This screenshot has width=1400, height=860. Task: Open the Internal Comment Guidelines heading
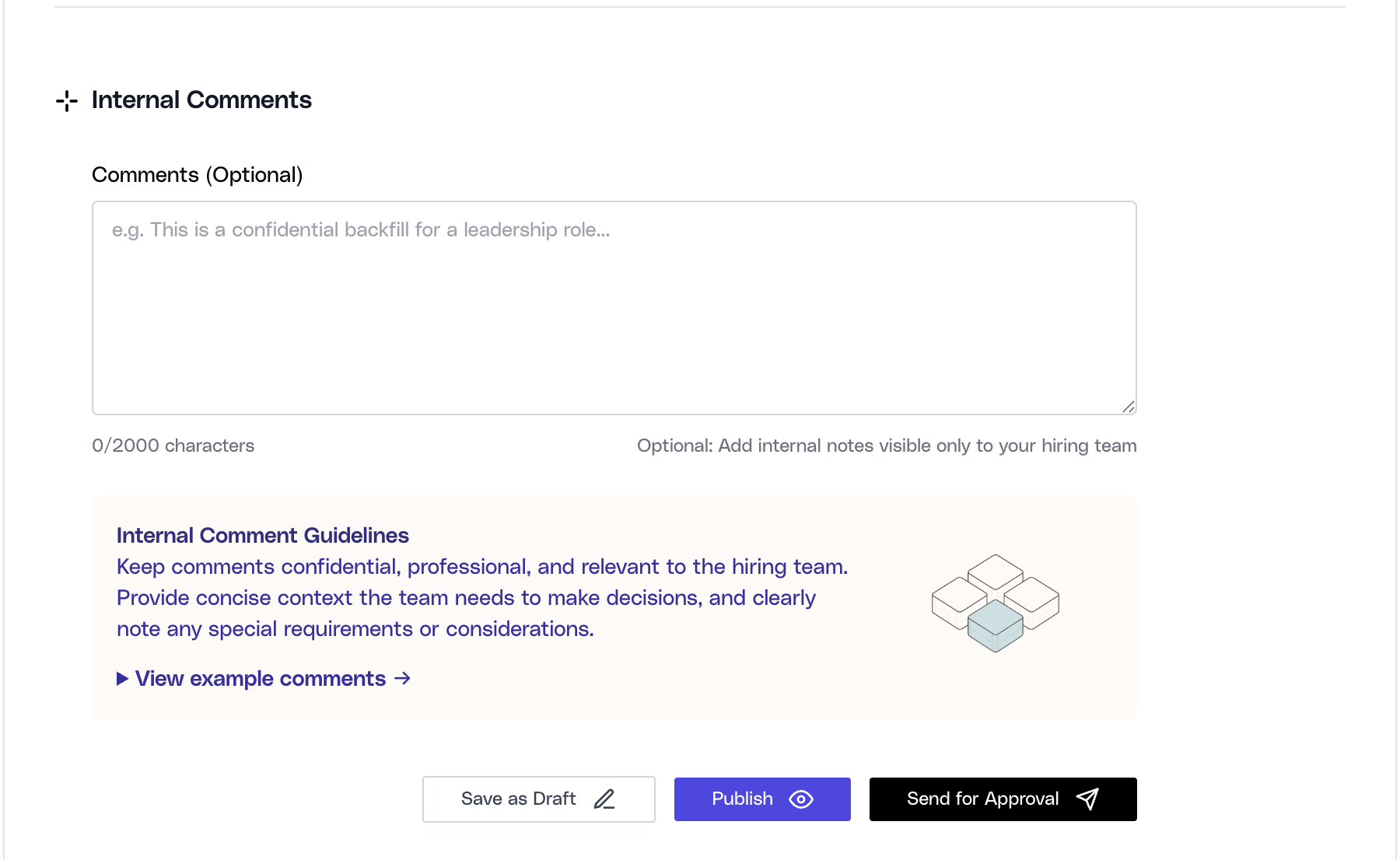tap(263, 535)
